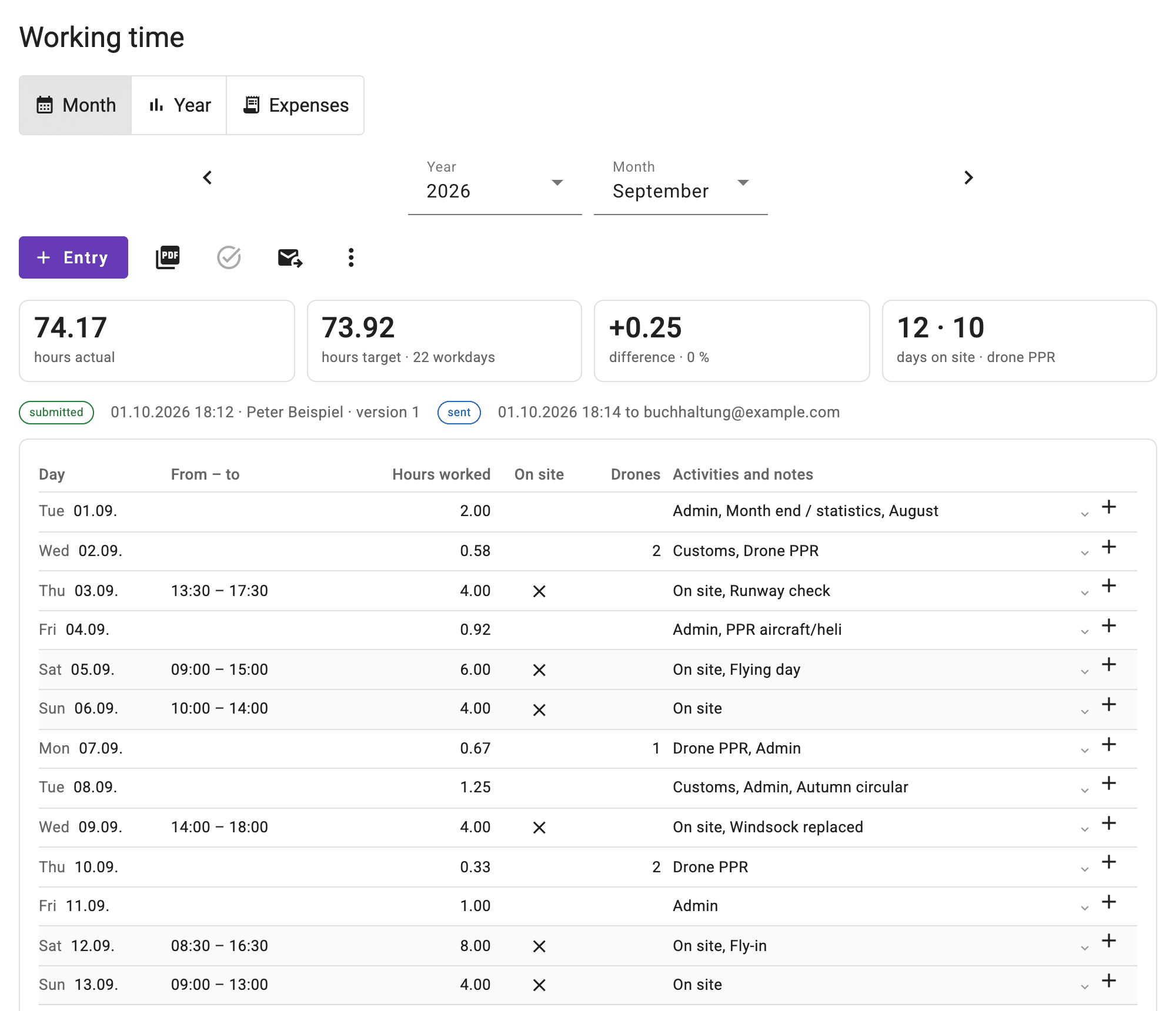Screen dimensions: 1176x1011
Task: Click the email buchhaltung@example.com text
Action: (x=741, y=412)
